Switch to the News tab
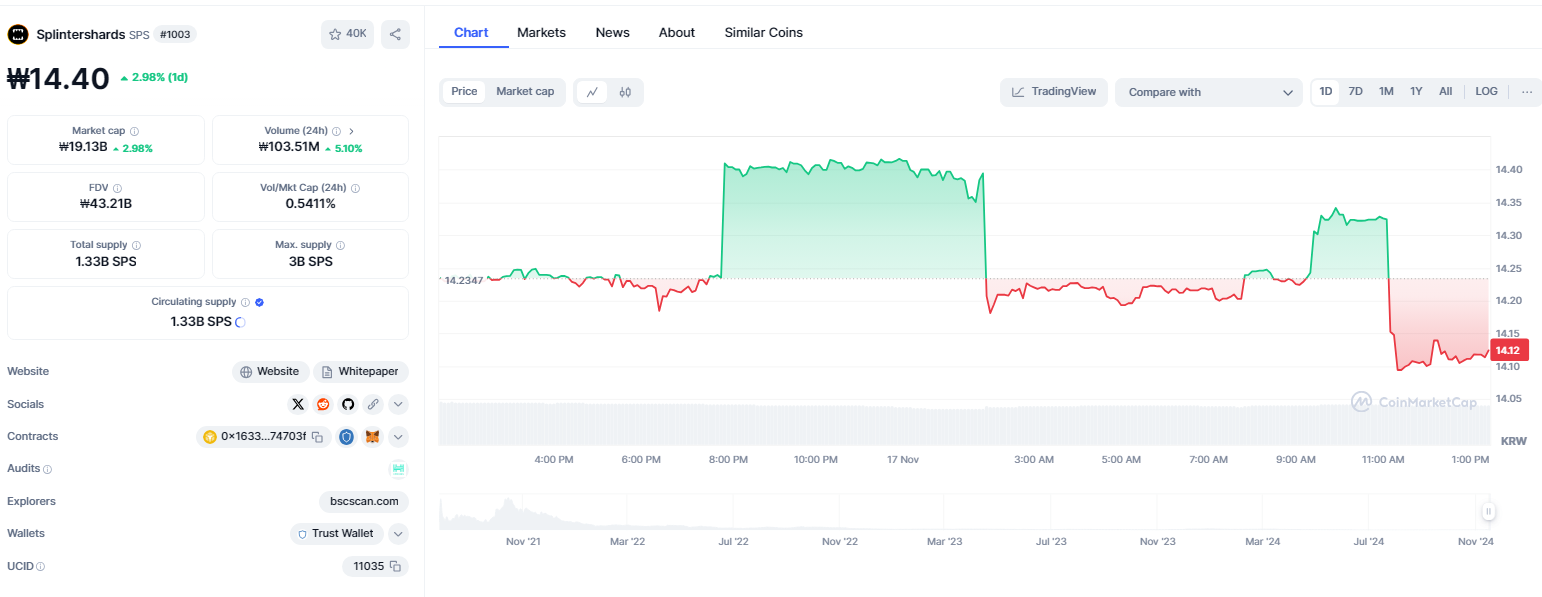1542x597 pixels. pos(612,32)
